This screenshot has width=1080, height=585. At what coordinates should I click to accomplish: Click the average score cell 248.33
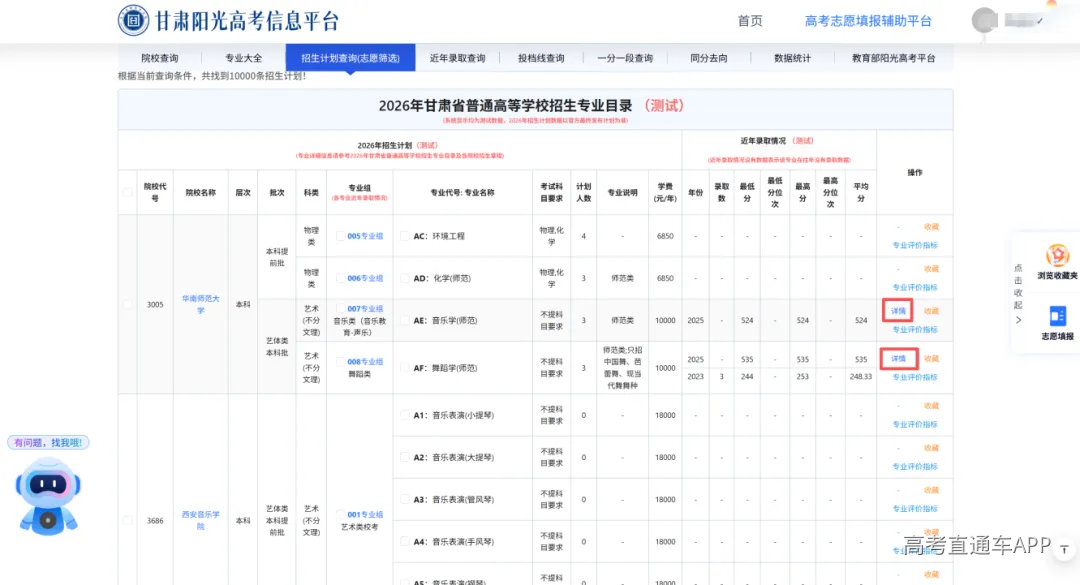[861, 377]
